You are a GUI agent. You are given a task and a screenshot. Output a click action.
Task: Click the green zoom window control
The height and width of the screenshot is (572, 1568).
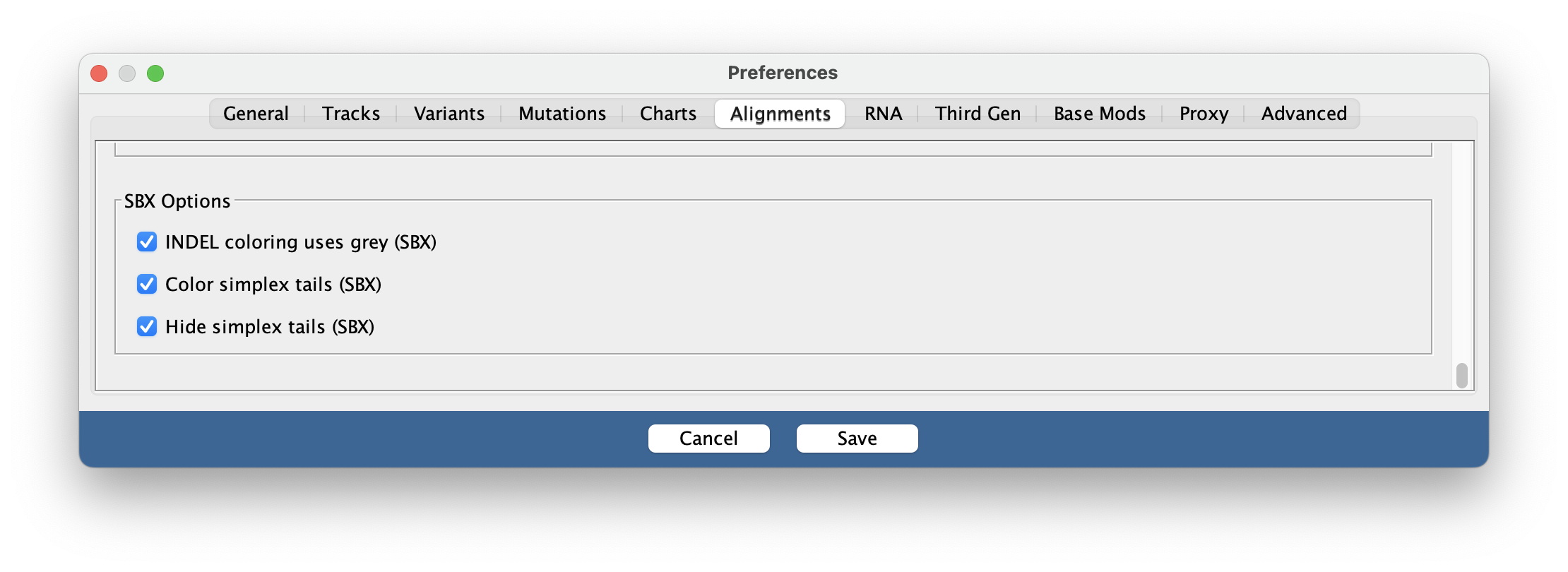pos(156,73)
